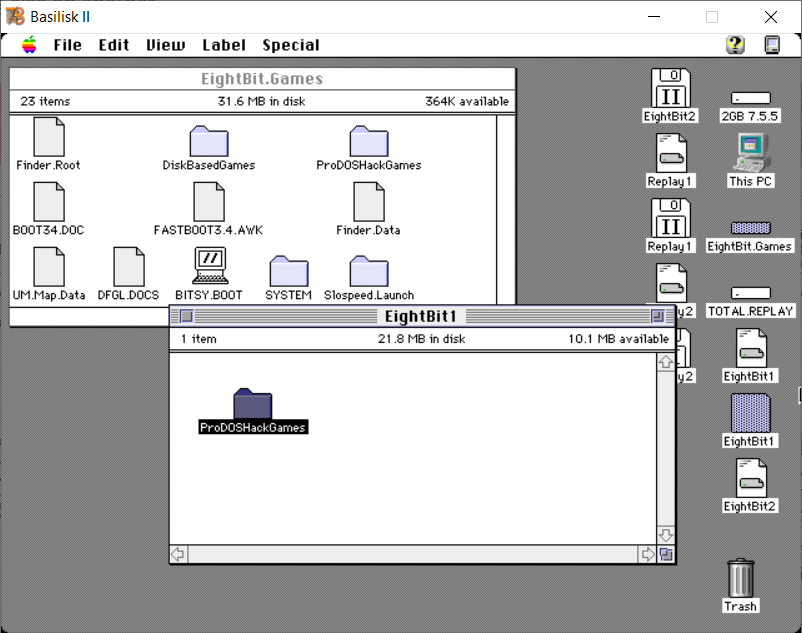Bring EightBit.Games window forward via its title
Screen dimensions: 802x633
click(x=262, y=79)
